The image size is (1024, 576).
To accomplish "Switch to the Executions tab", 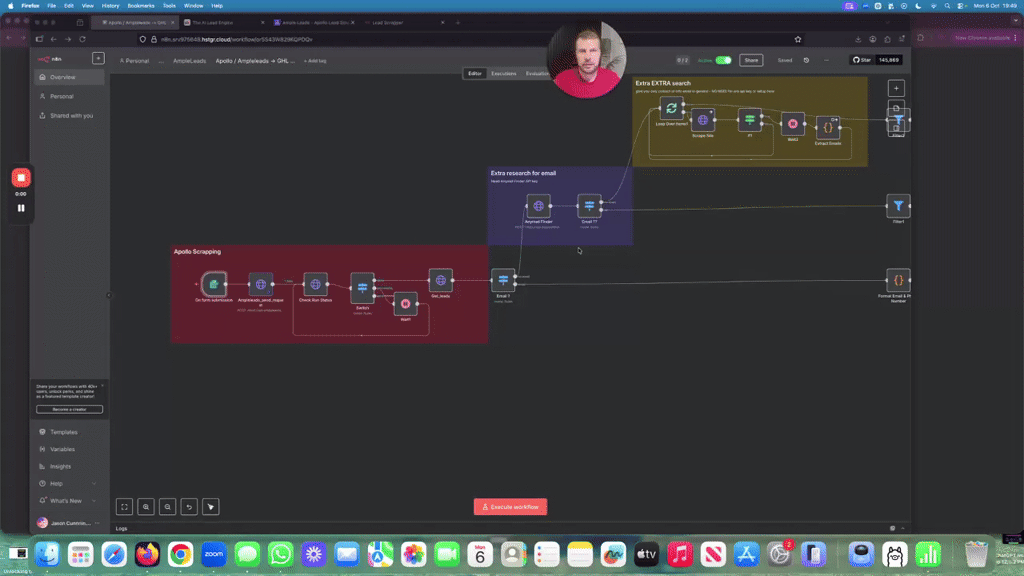I will 506,73.
